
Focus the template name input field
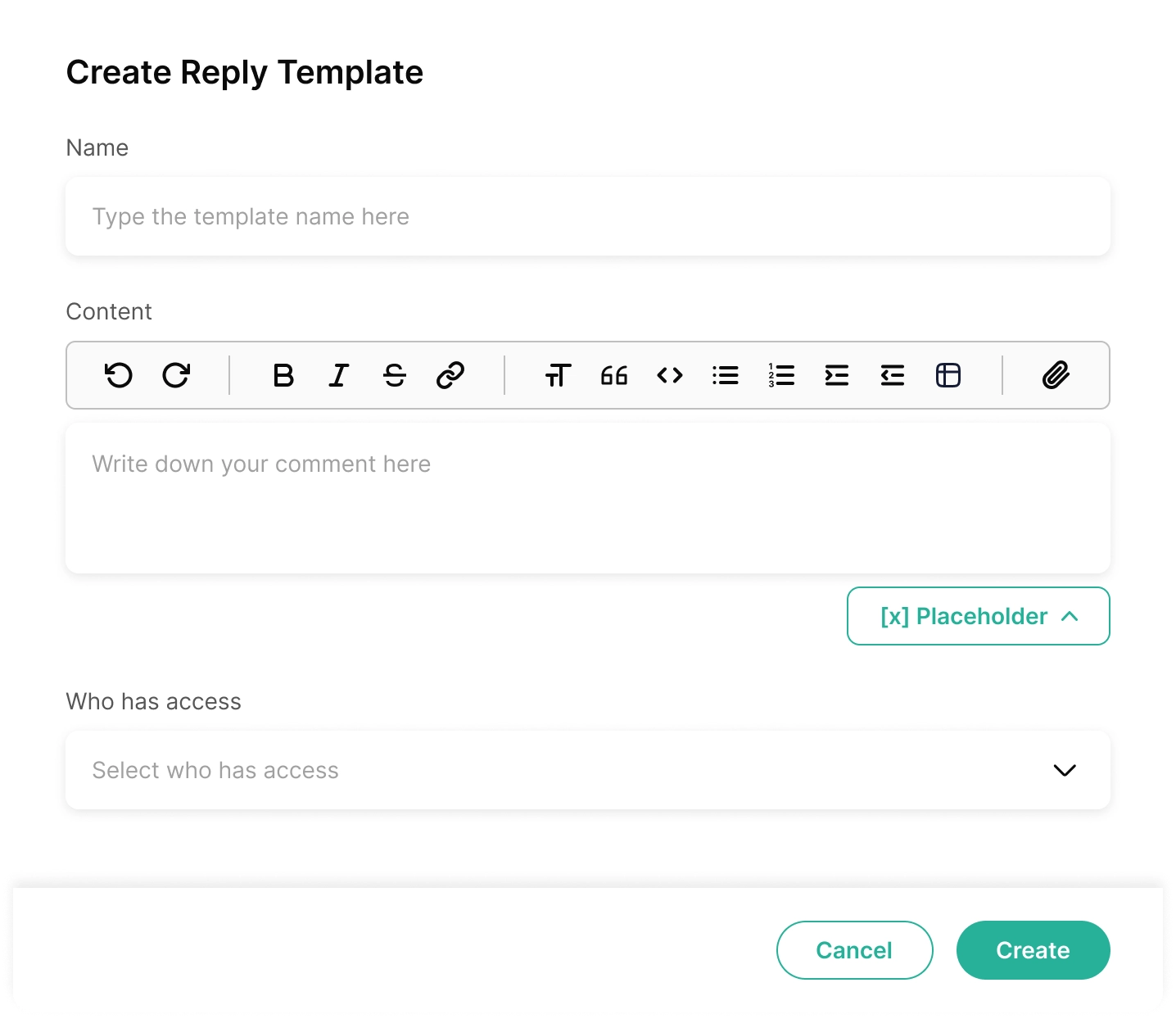[x=587, y=216]
